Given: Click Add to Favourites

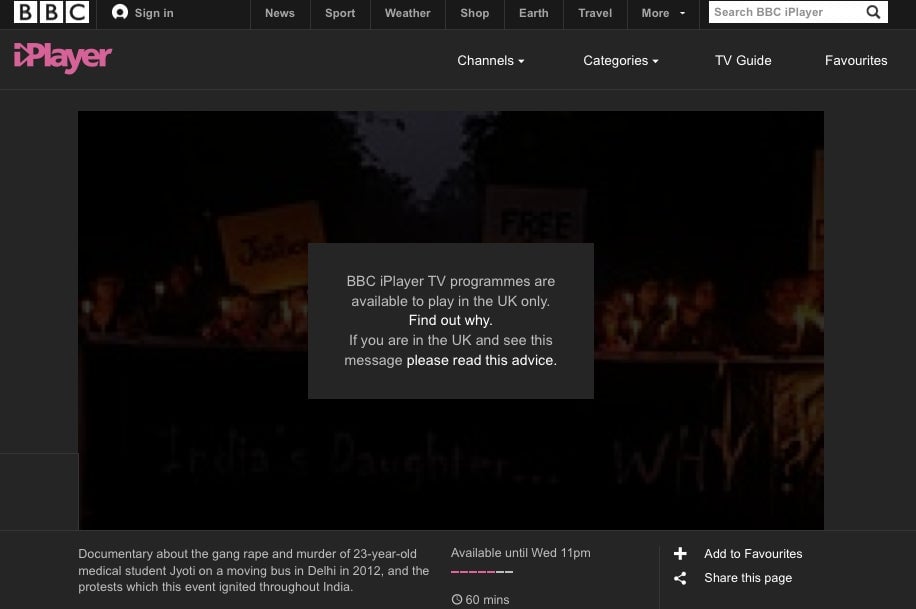Looking at the screenshot, I should pos(753,553).
